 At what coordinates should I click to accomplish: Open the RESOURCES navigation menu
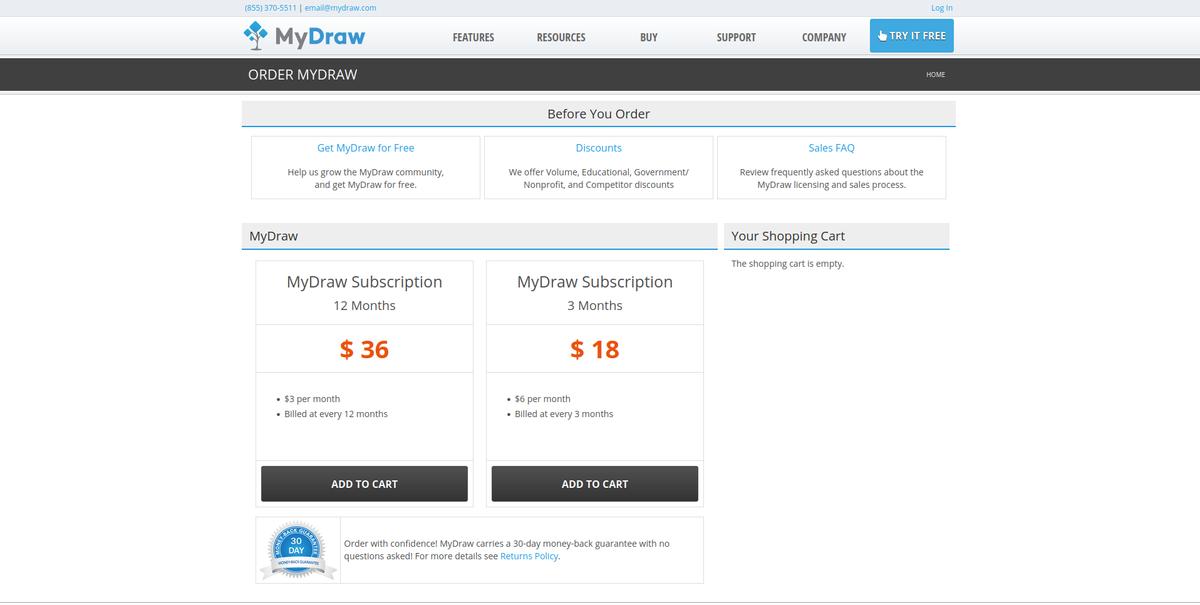coord(561,37)
